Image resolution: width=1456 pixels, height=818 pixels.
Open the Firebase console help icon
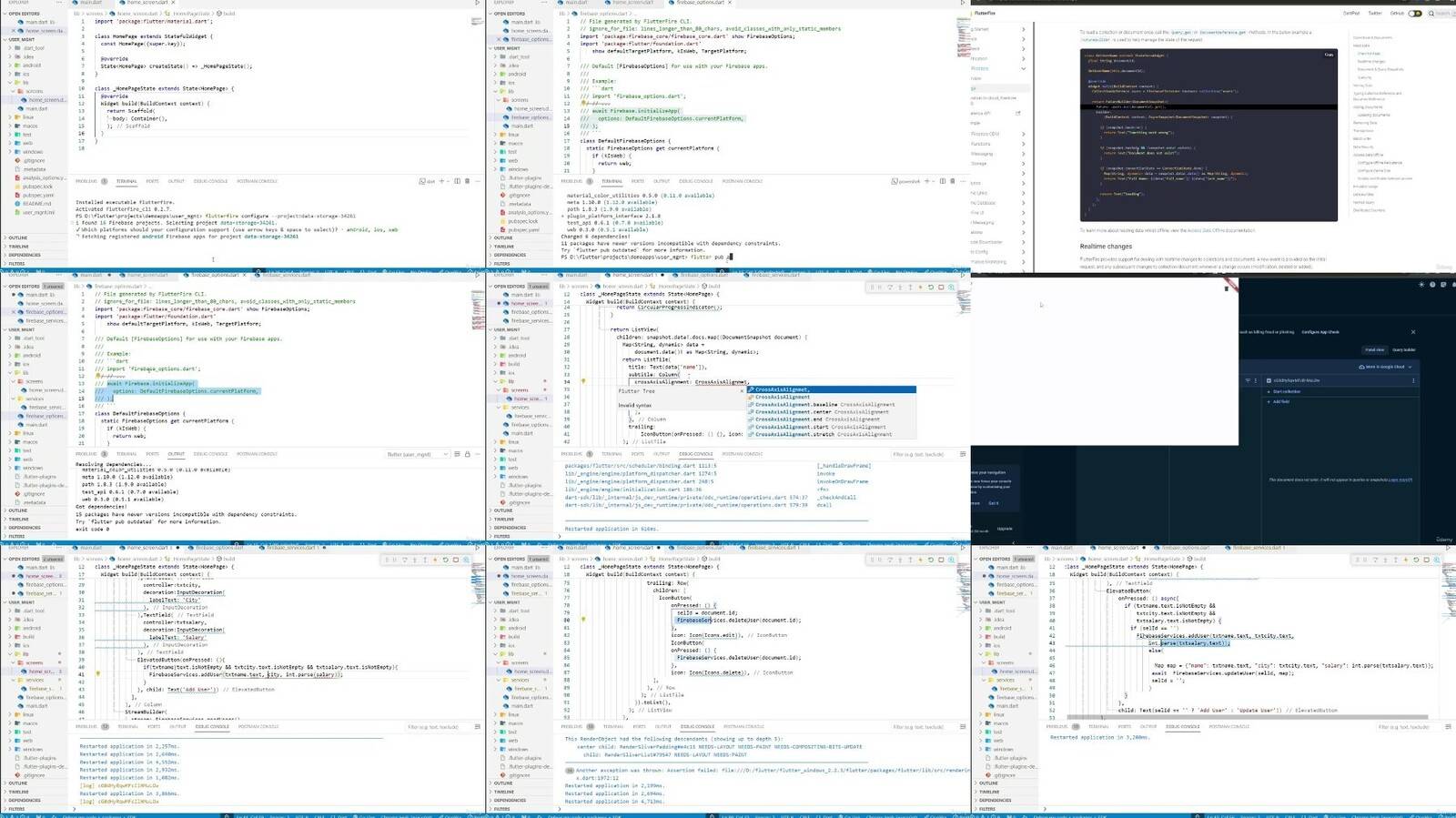[x=1432, y=285]
